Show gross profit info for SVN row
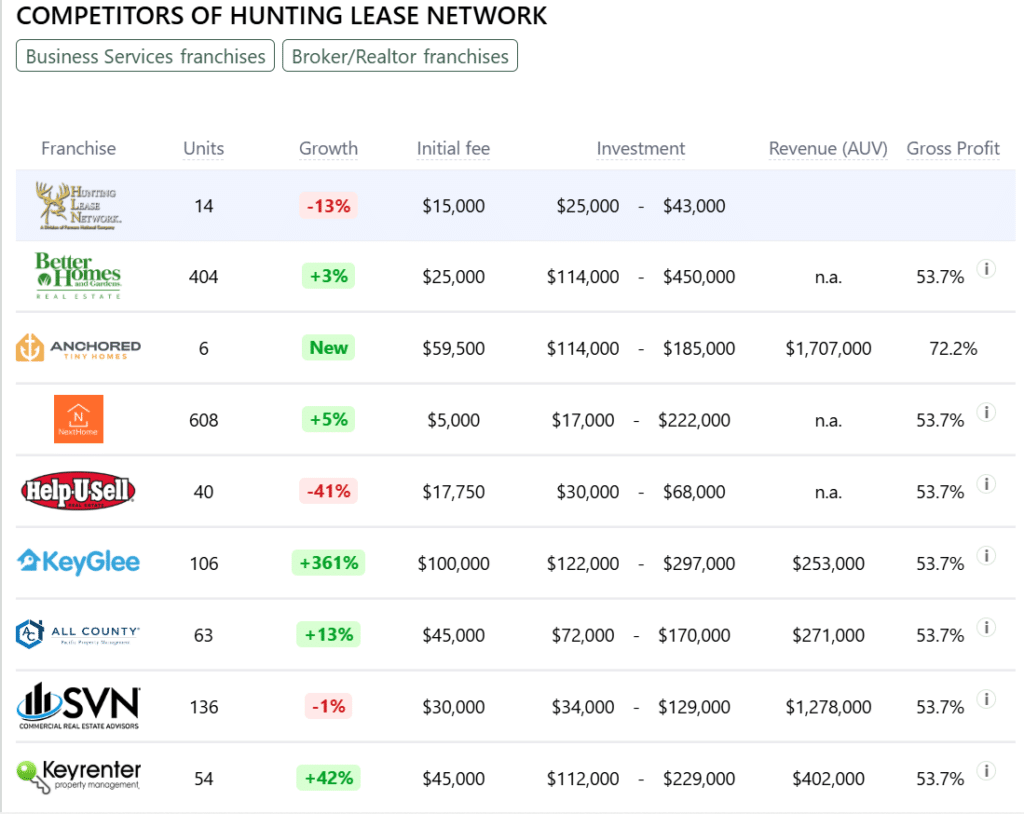Viewport: 1024px width, 814px height. click(x=986, y=699)
